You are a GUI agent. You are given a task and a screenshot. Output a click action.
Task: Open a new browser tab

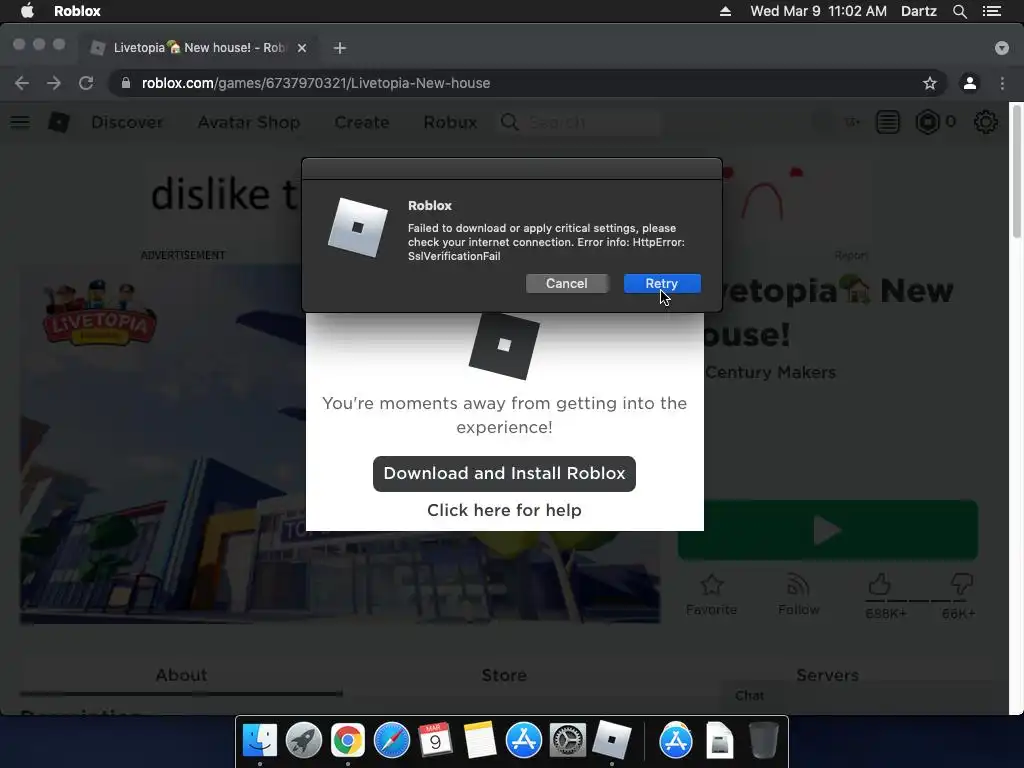340,48
